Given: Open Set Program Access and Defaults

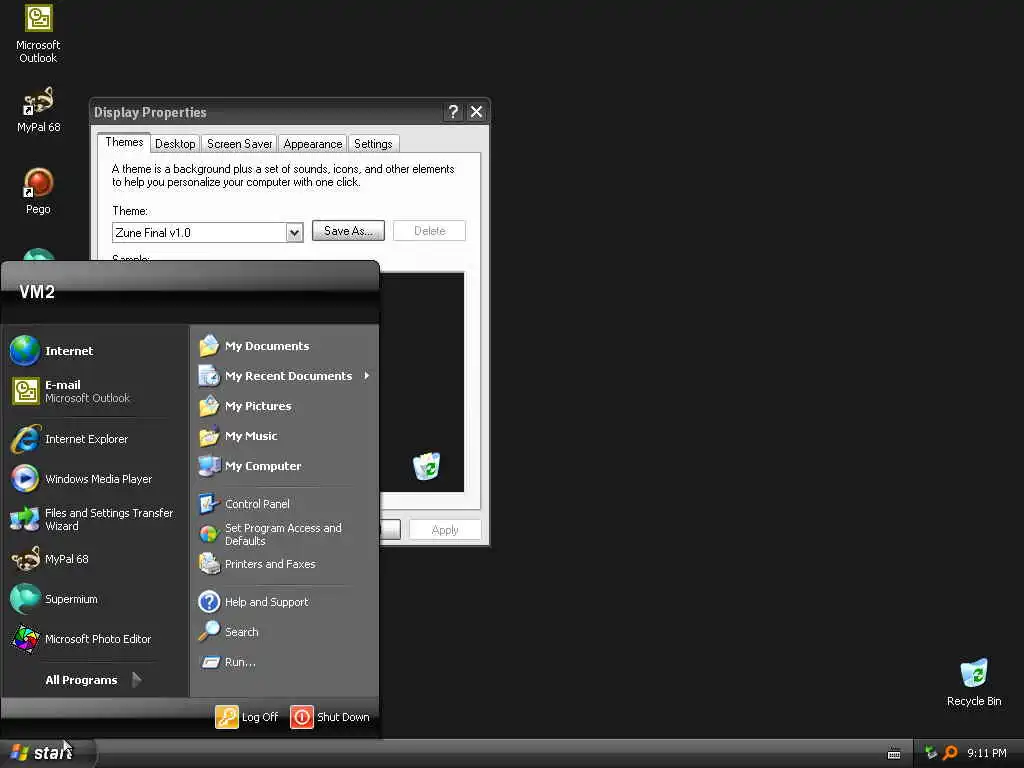Looking at the screenshot, I should pyautogui.click(x=285, y=534).
